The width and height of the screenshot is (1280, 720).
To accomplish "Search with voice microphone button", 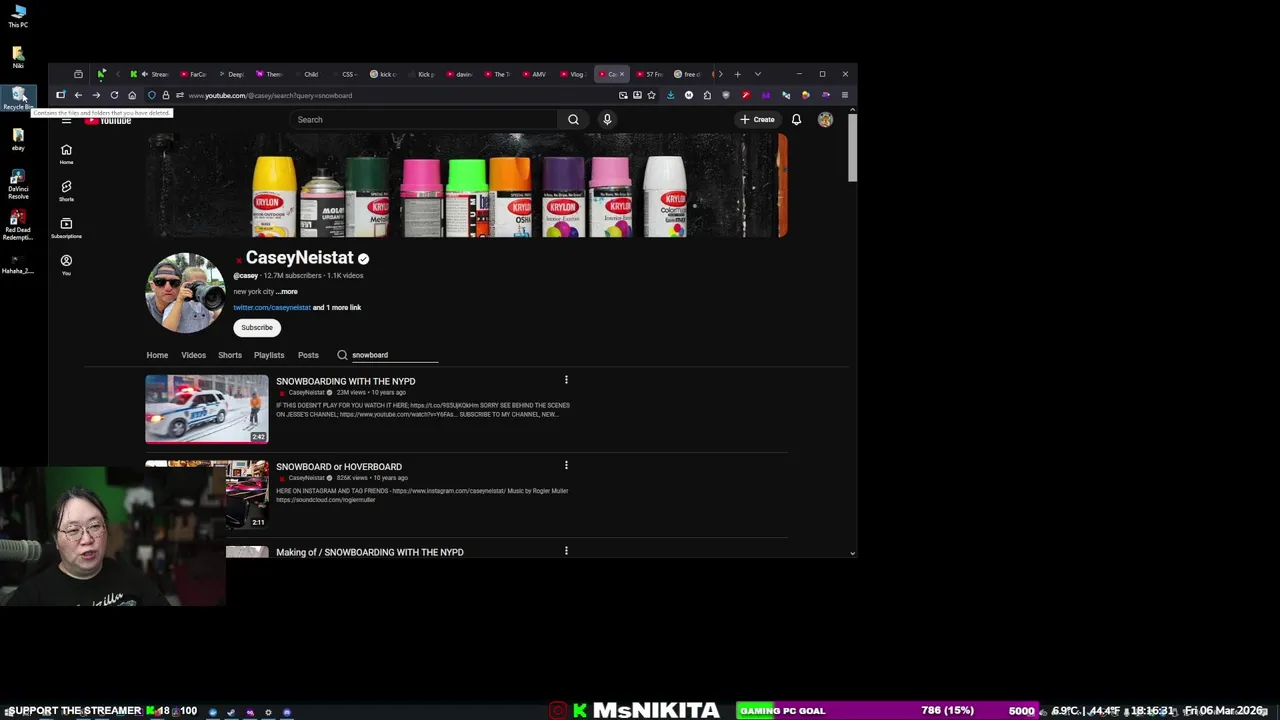I will click(607, 120).
